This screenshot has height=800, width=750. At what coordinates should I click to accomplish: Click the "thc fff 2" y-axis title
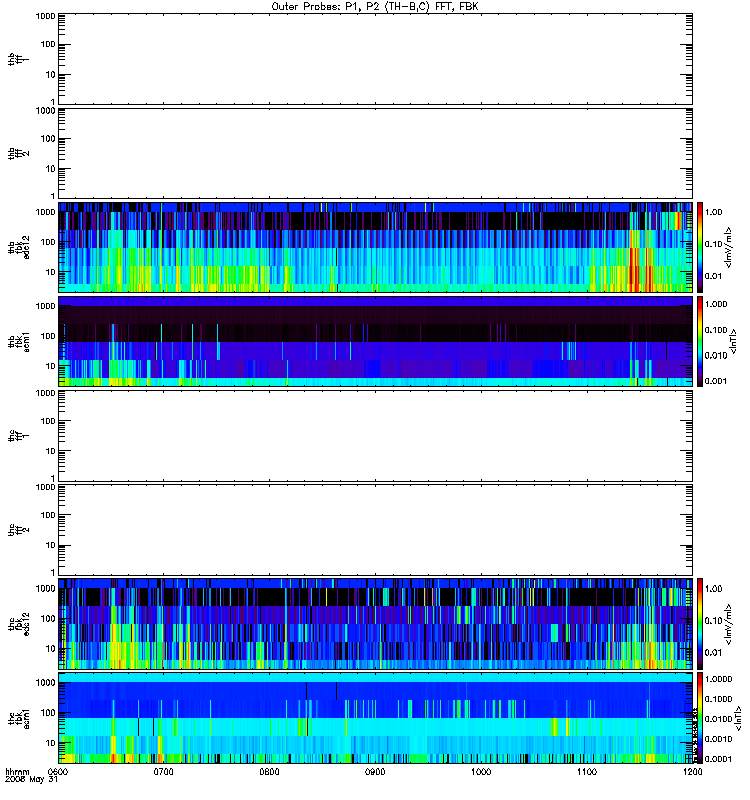(19, 530)
